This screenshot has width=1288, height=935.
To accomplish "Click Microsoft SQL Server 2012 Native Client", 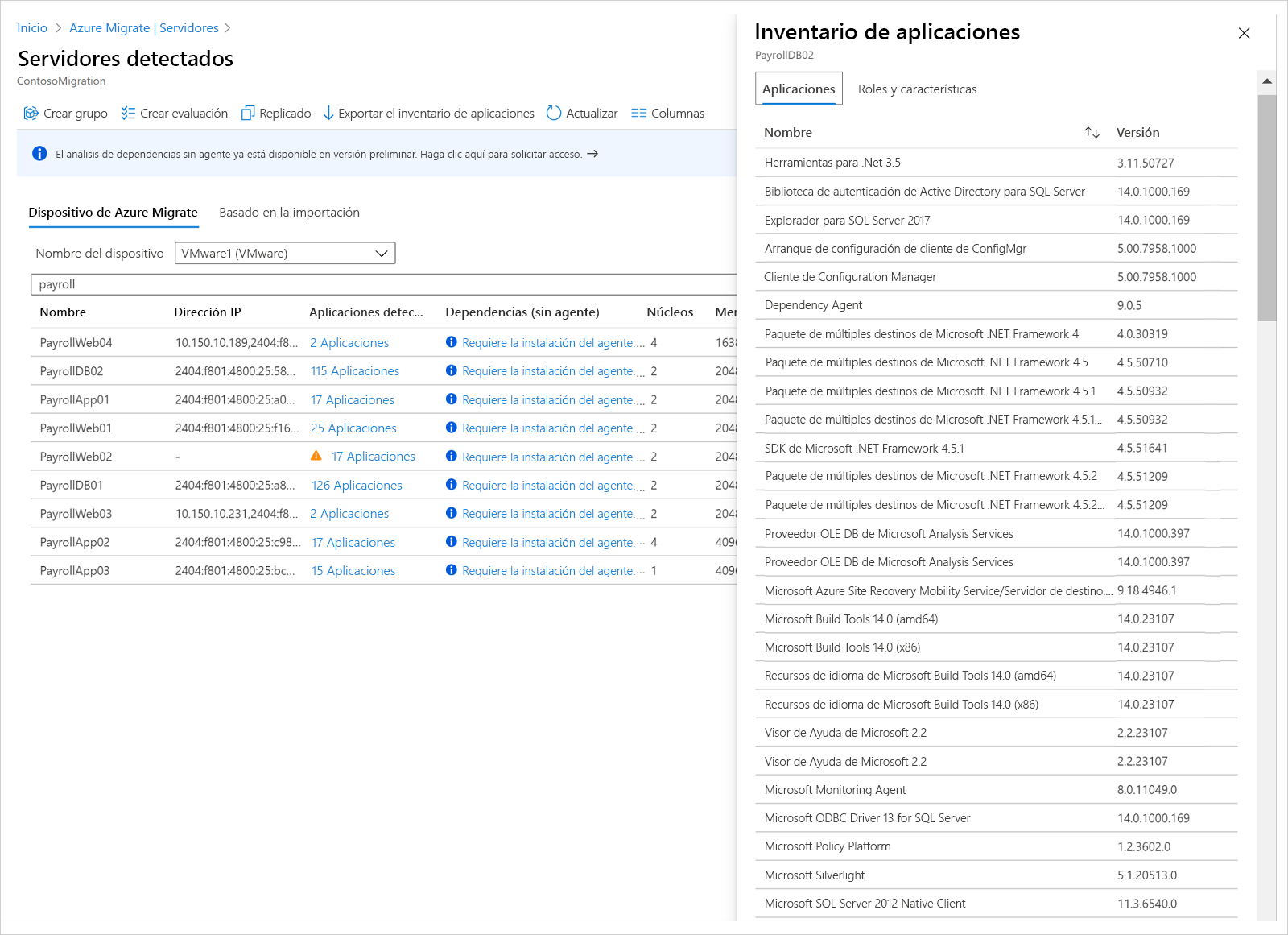I will point(865,904).
